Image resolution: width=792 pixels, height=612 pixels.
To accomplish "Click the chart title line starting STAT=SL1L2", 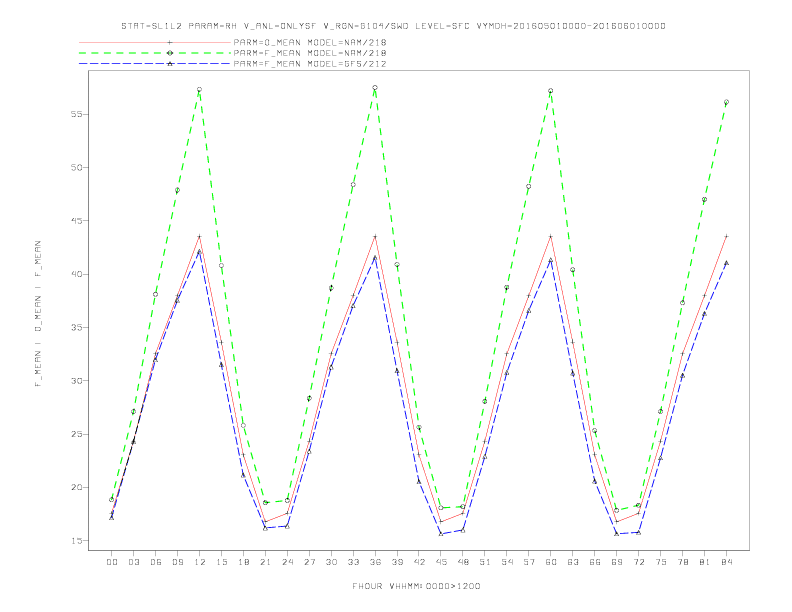I will pos(393,26).
